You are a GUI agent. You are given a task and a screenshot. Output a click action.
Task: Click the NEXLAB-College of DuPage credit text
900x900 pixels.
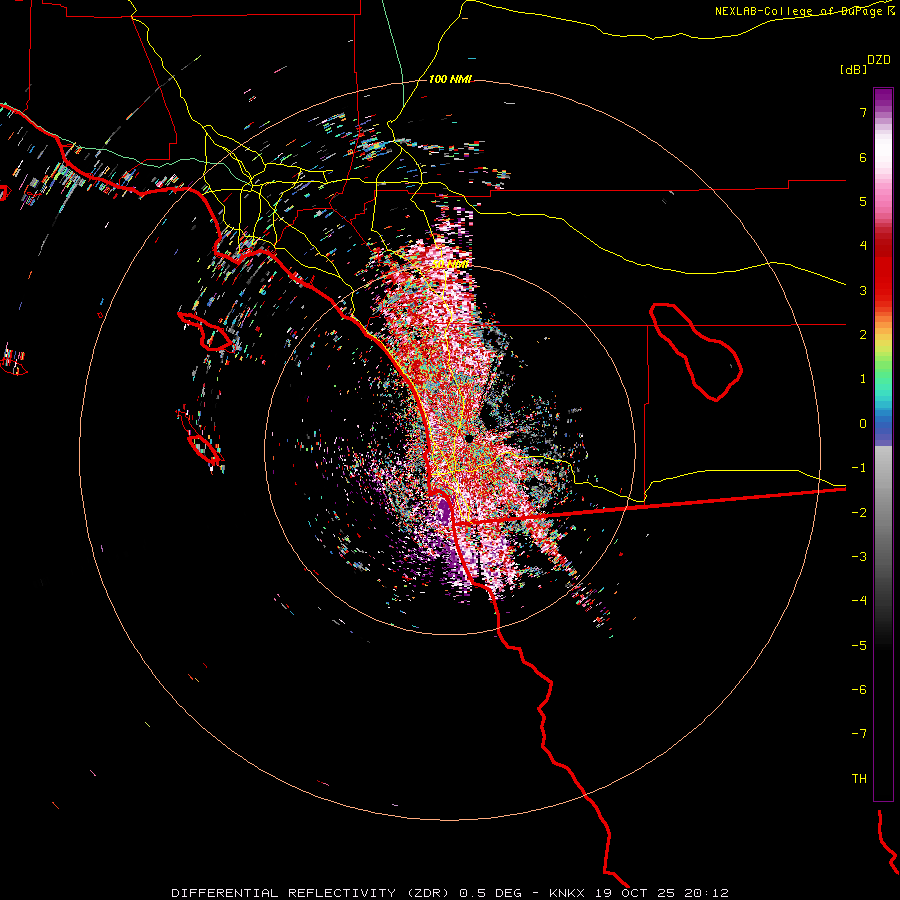pyautogui.click(x=800, y=11)
